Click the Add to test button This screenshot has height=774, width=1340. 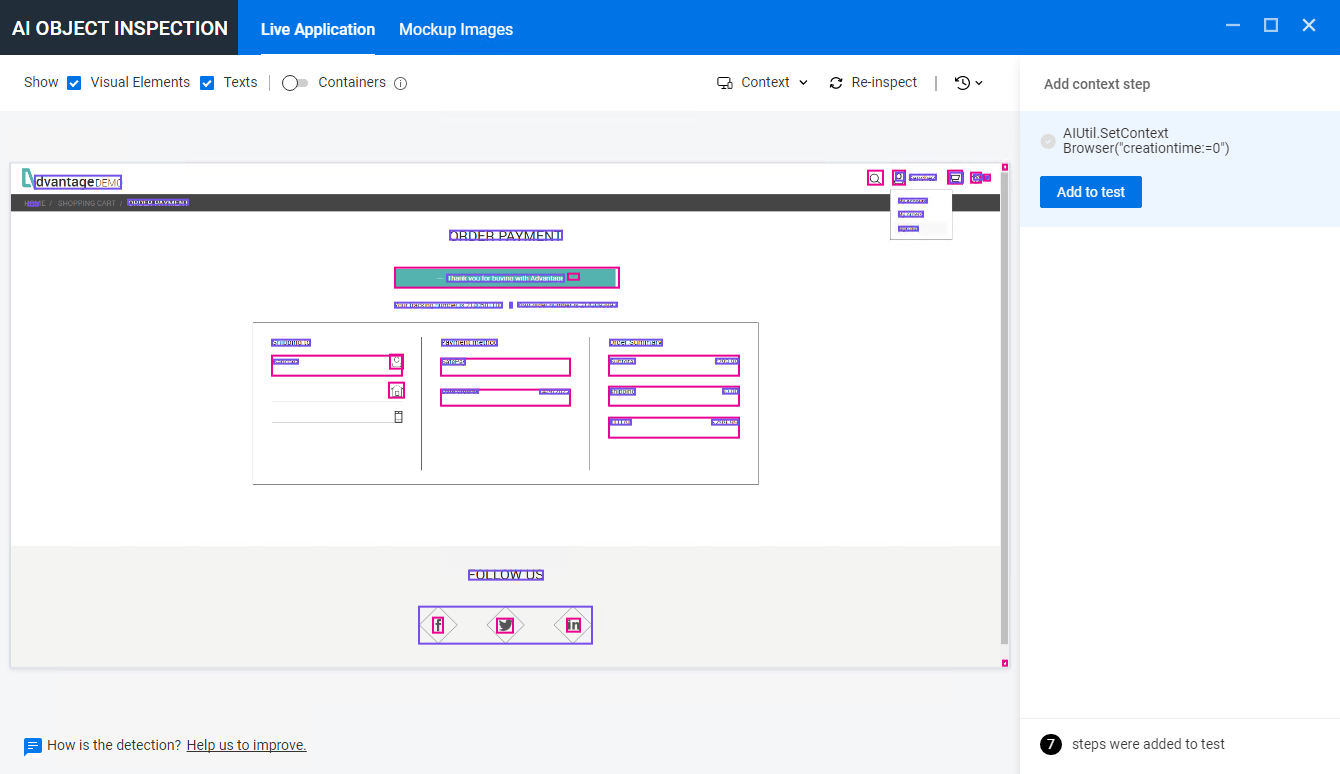click(1090, 192)
